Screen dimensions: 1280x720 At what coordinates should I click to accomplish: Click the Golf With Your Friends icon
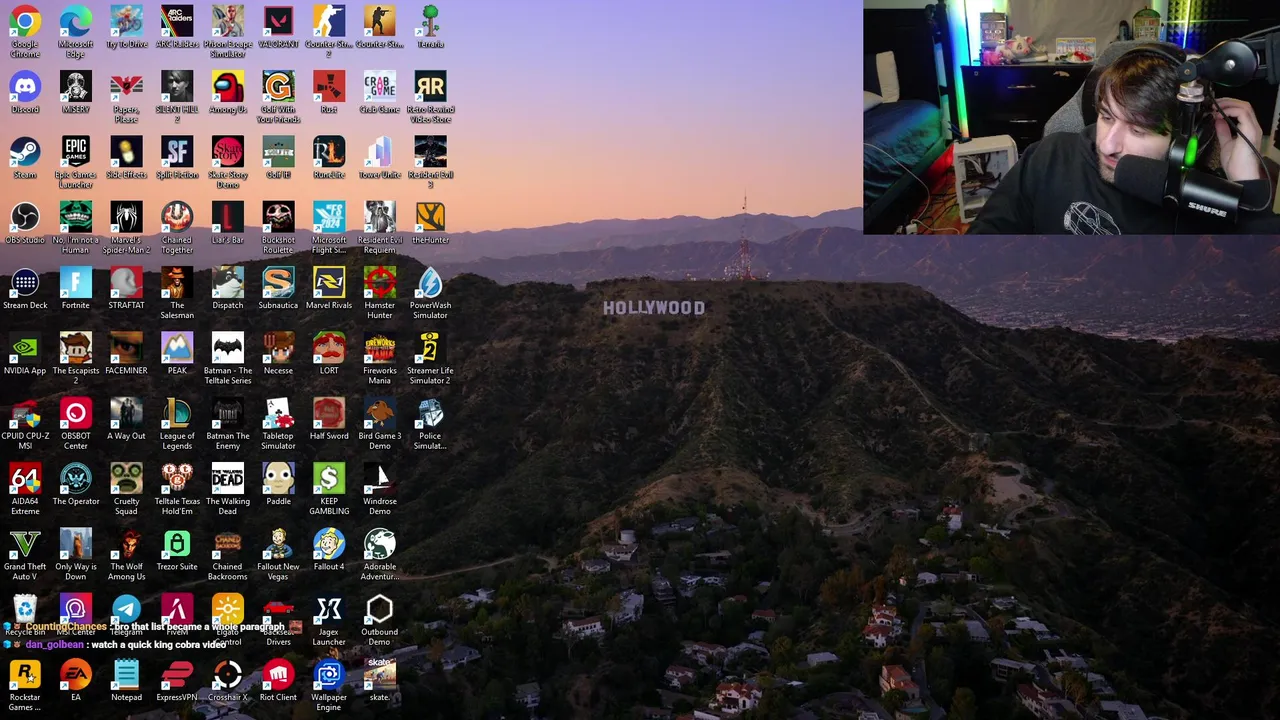point(278,86)
